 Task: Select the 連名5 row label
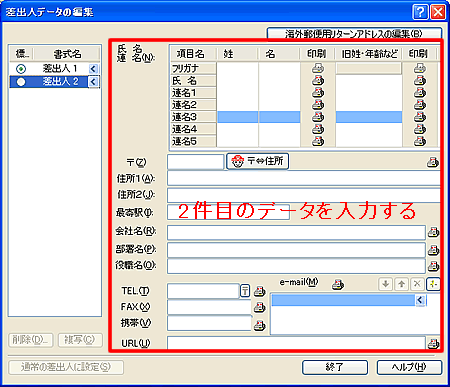coord(193,141)
